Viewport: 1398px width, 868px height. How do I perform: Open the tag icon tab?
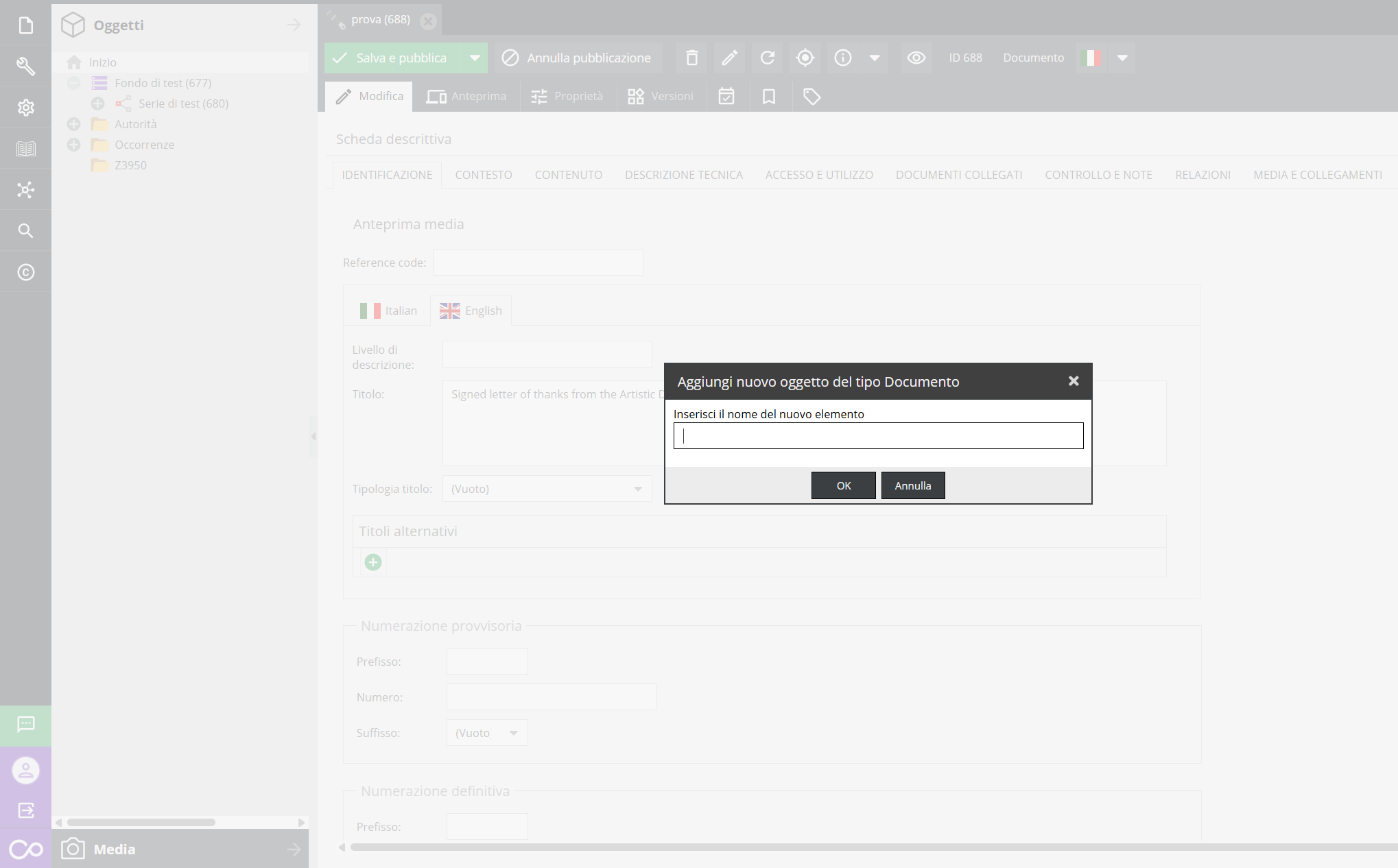tap(811, 97)
